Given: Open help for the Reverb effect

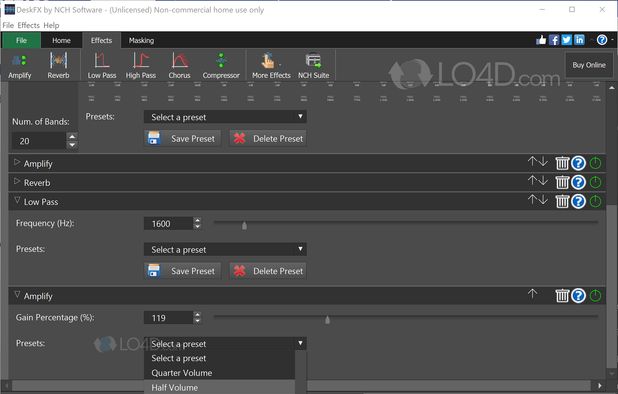Looking at the screenshot, I should 579,182.
